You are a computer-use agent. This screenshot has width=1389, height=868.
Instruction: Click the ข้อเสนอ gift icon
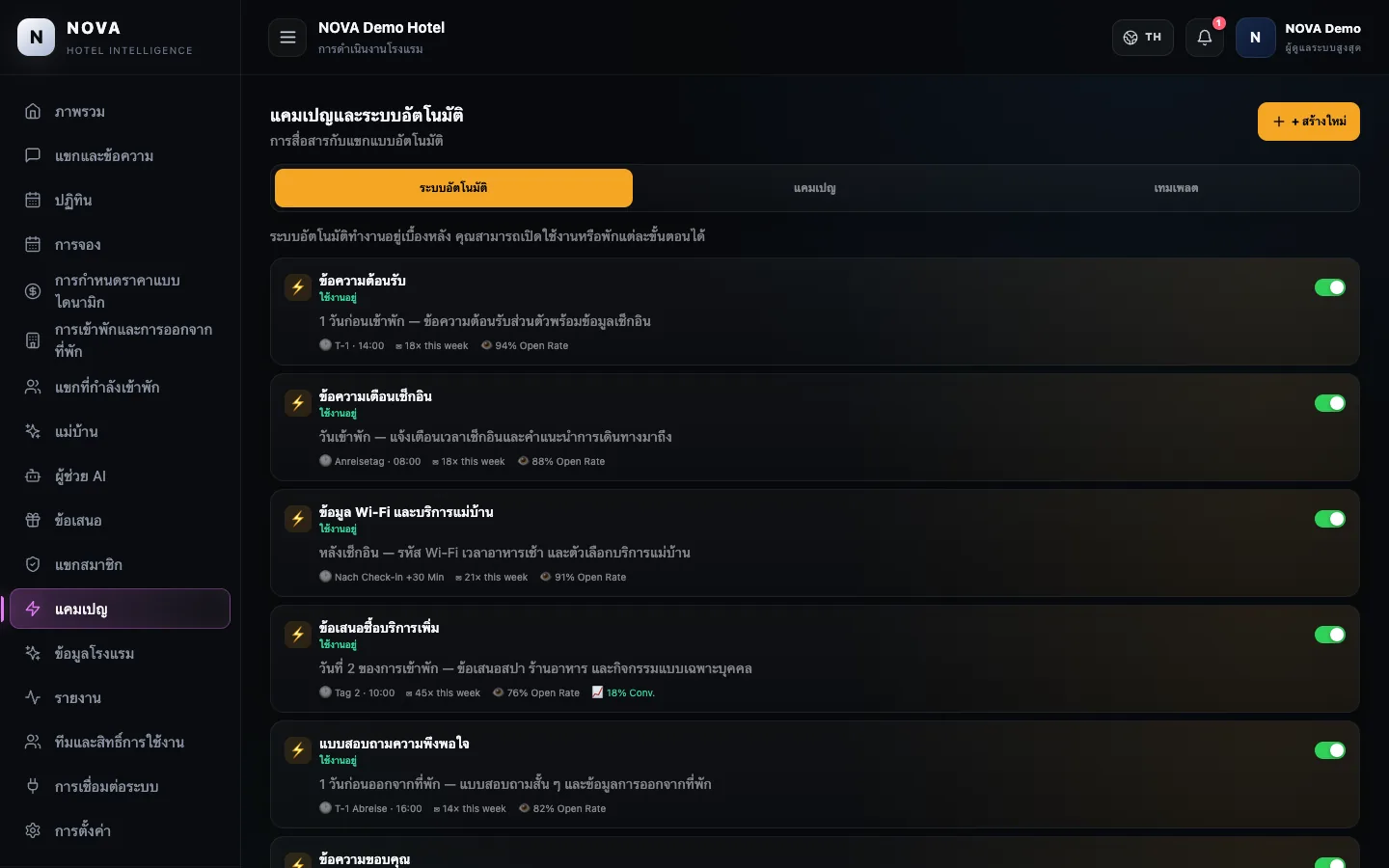coord(33,520)
